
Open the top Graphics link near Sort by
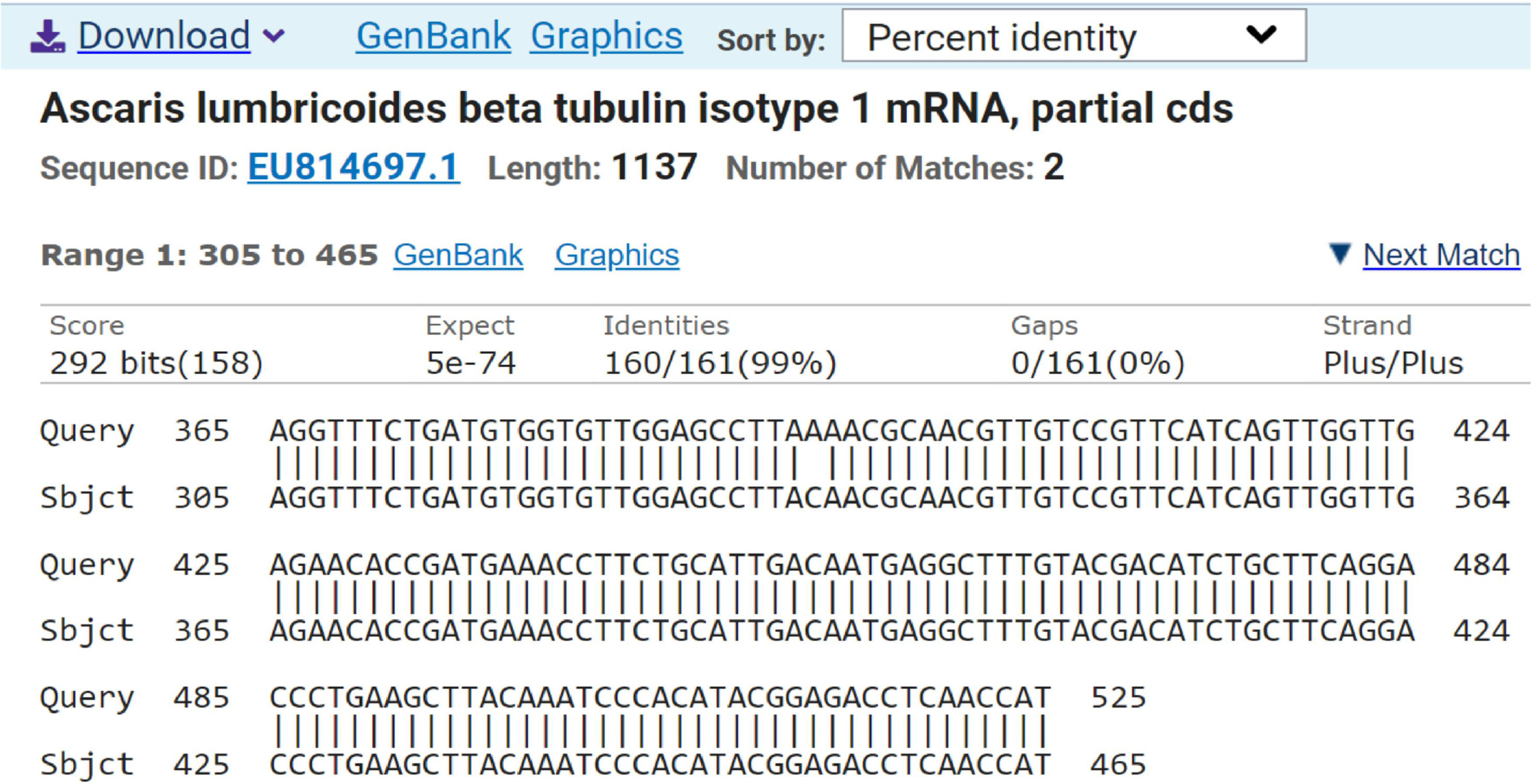click(x=606, y=36)
